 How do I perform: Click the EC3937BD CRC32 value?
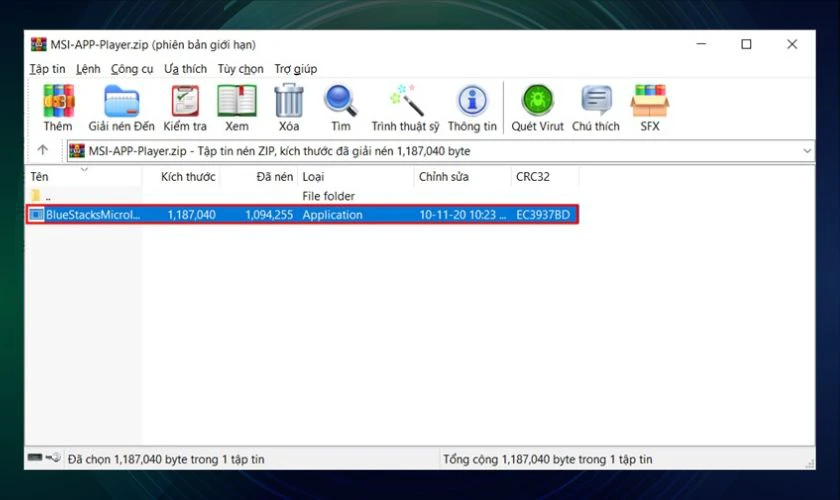543,215
